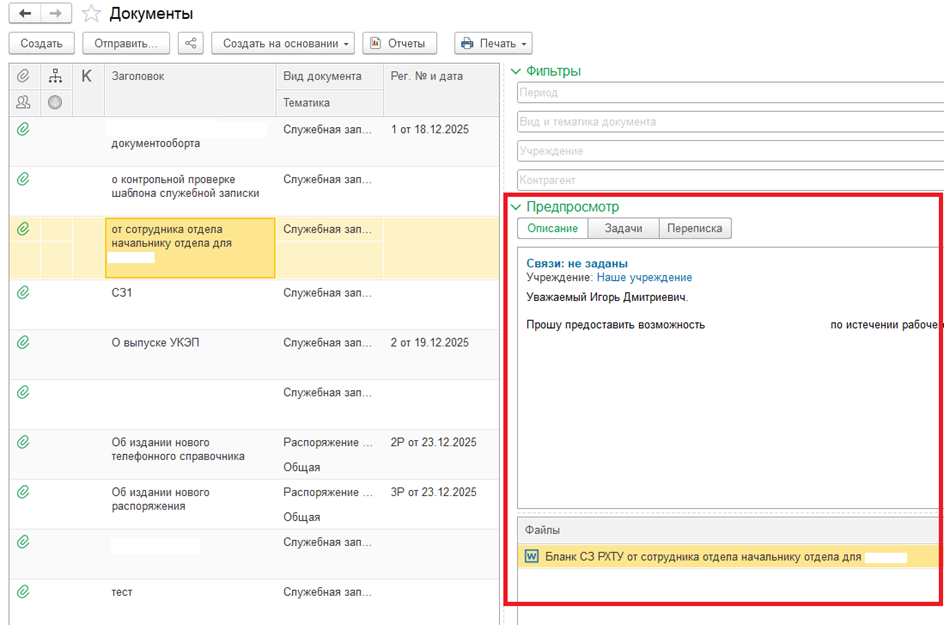Click the paperclip icon on О выпуске УКЭП row

point(23,343)
